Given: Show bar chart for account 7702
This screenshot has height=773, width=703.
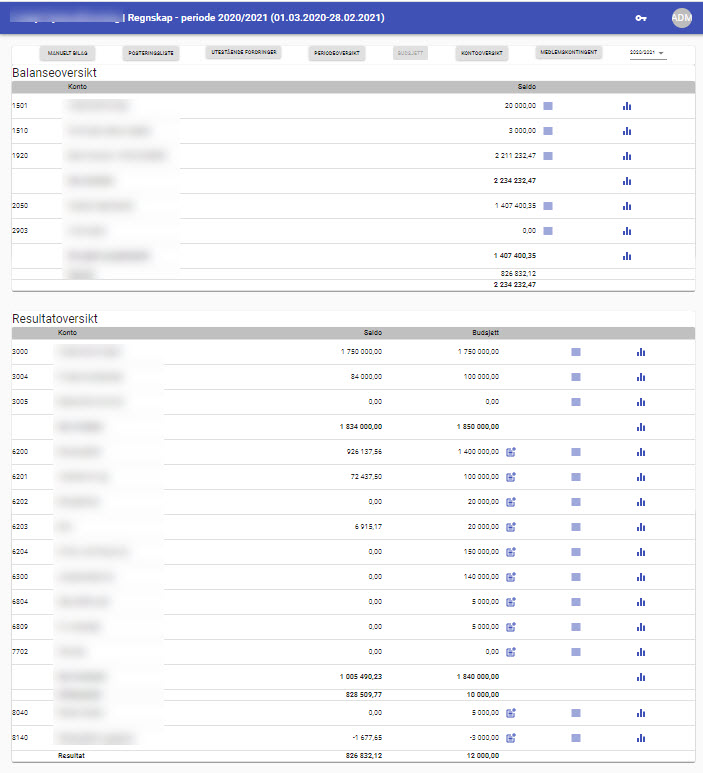Looking at the screenshot, I should (x=641, y=652).
